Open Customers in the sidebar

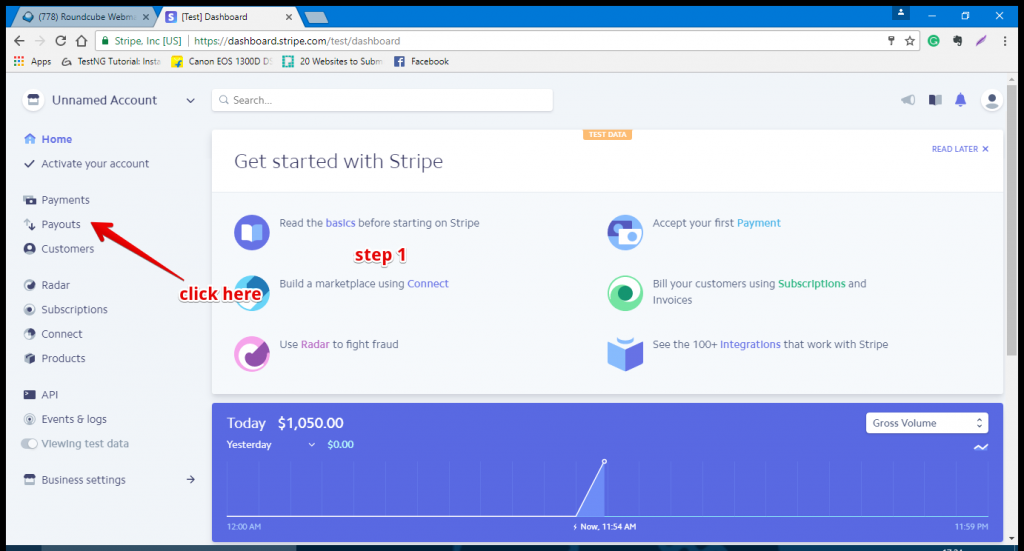59,249
